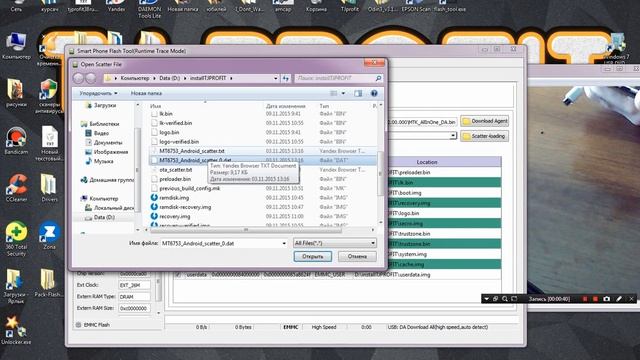The height and width of the screenshot is (360, 640).
Task: Refresh the installTJPROFIT folder listing
Action: (x=286, y=78)
